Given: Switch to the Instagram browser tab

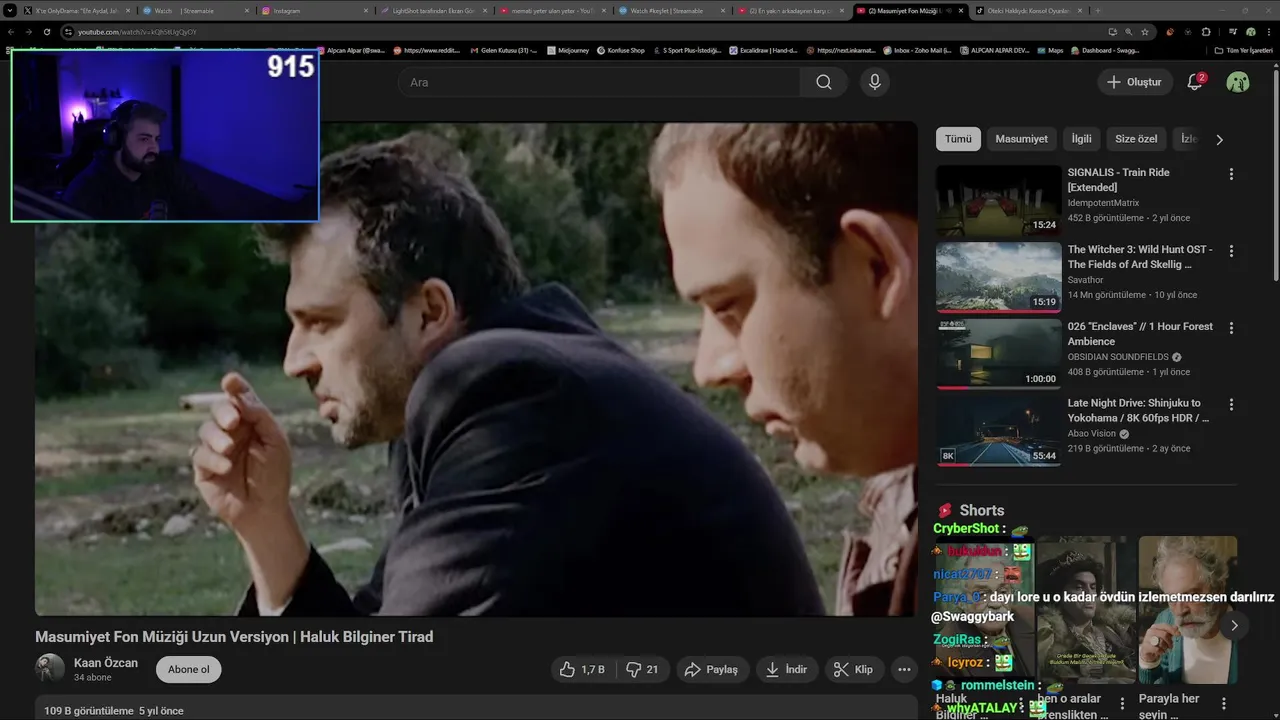Looking at the screenshot, I should click(314, 10).
